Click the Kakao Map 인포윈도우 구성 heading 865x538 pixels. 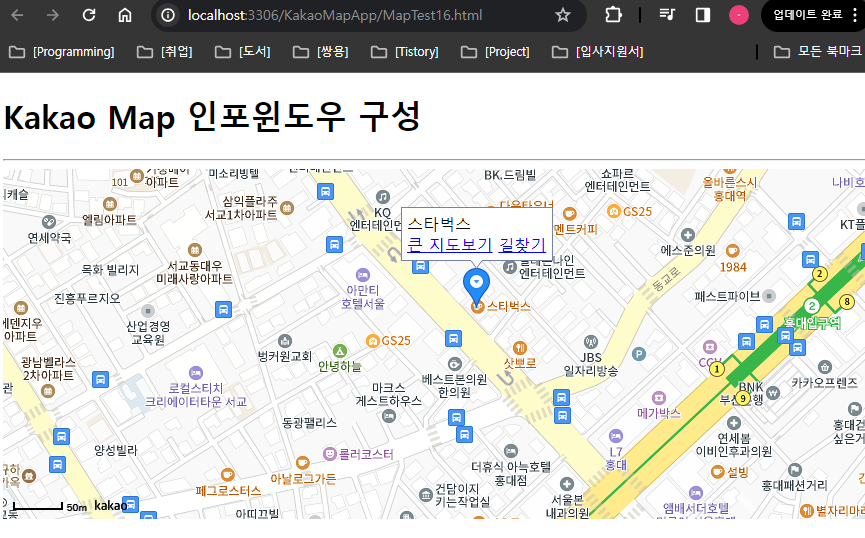coord(212,117)
